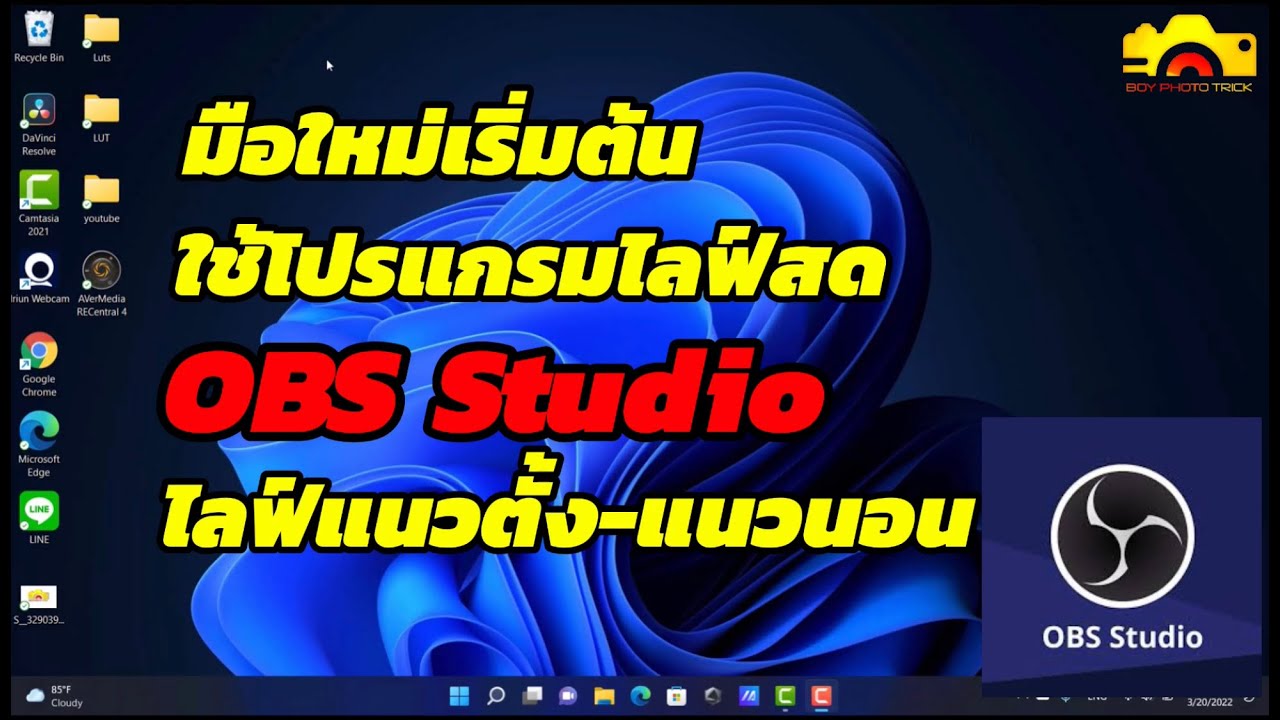Open the Windows Start menu
The width and height of the screenshot is (1280, 720).
(460, 696)
